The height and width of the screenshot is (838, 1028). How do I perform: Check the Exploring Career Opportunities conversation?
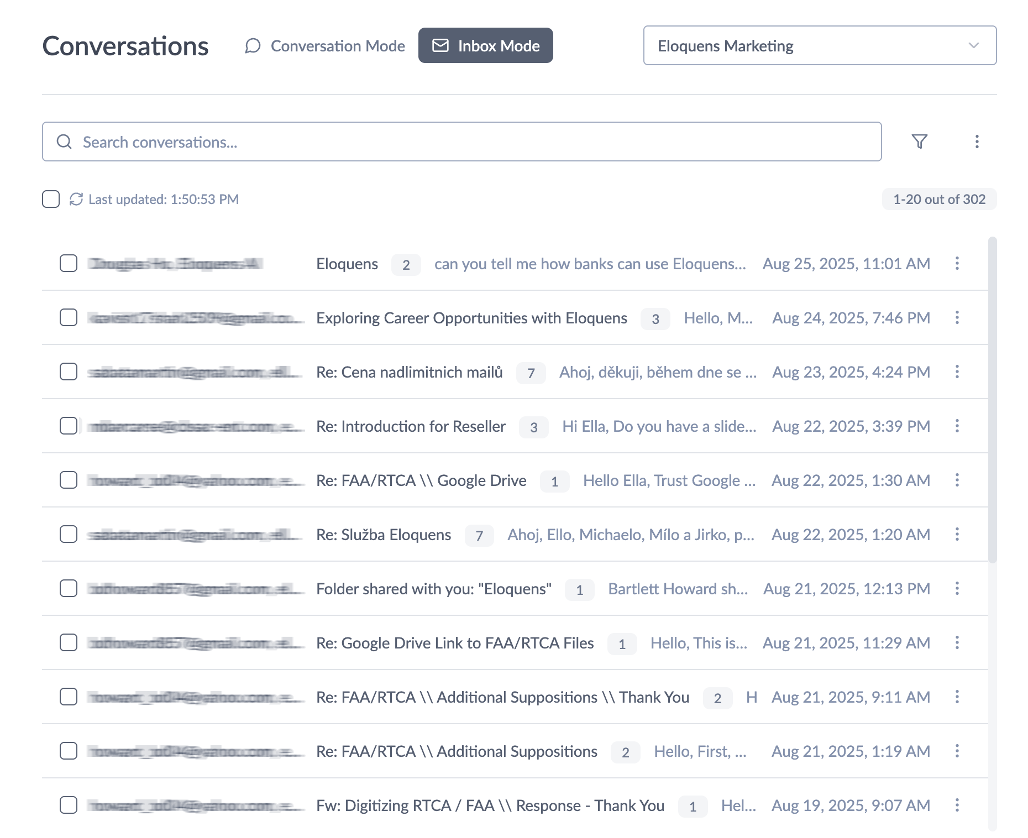[68, 317]
